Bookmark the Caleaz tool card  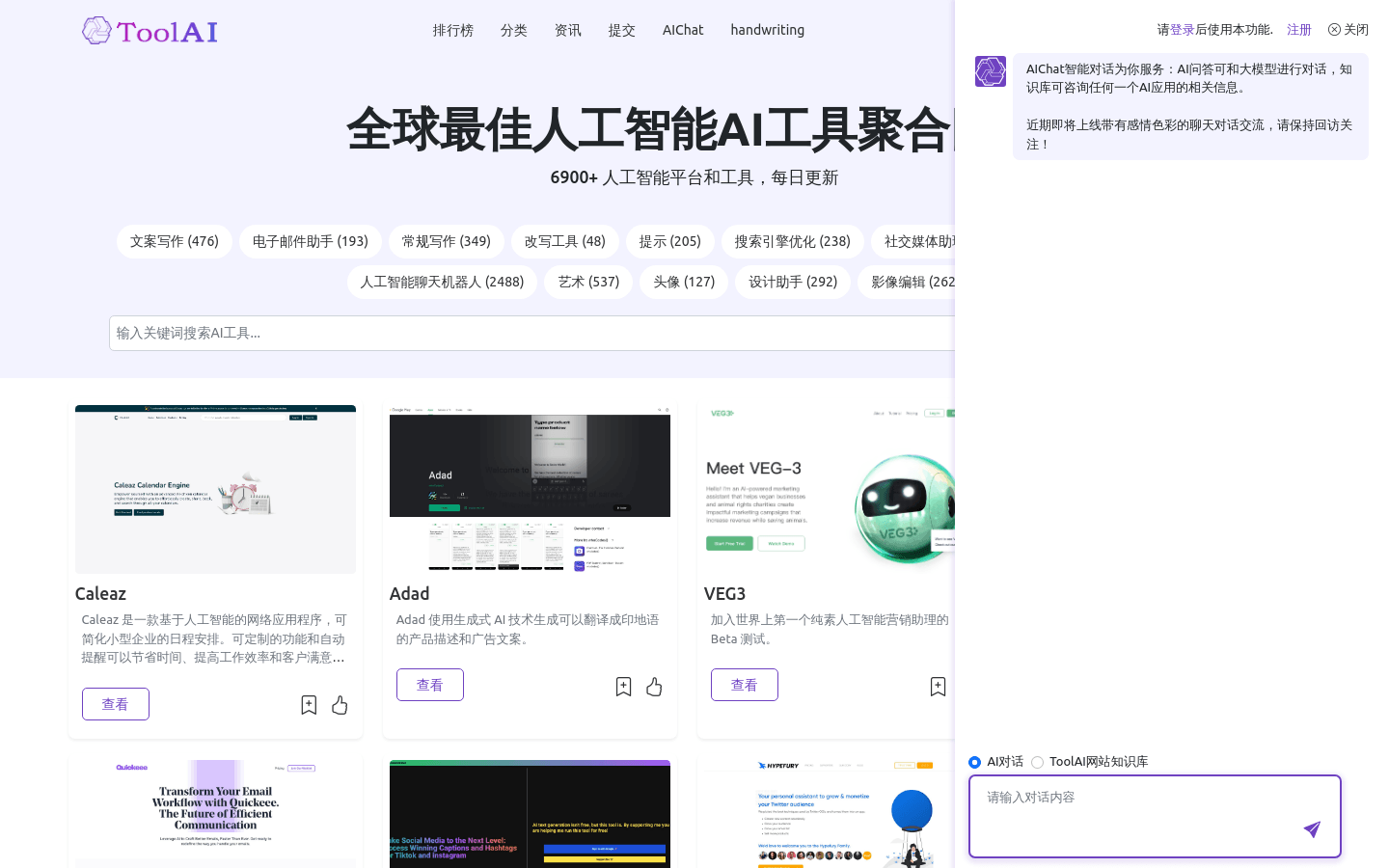[309, 705]
